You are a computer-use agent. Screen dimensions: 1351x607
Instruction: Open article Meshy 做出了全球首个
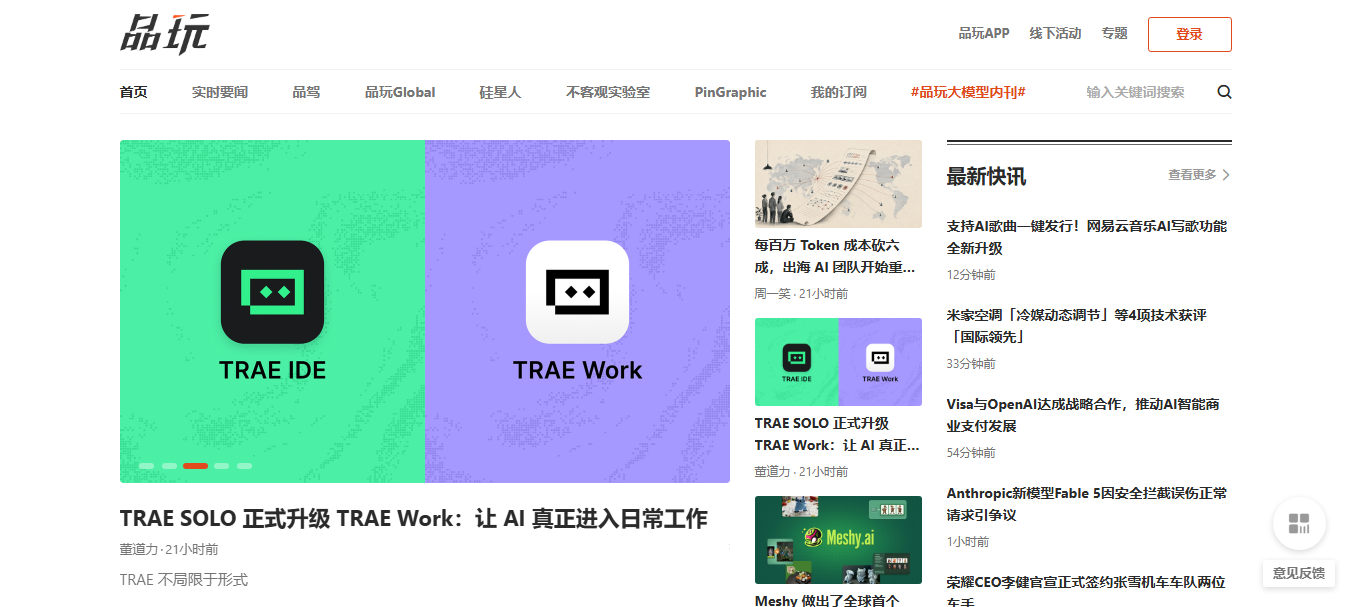[827, 600]
